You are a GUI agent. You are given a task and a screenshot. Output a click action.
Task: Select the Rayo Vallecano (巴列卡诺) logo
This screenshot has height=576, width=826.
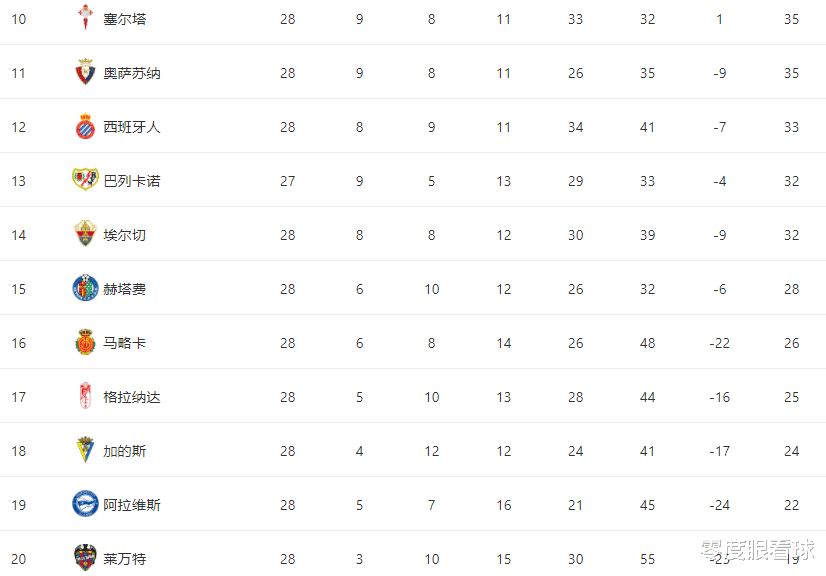click(85, 180)
